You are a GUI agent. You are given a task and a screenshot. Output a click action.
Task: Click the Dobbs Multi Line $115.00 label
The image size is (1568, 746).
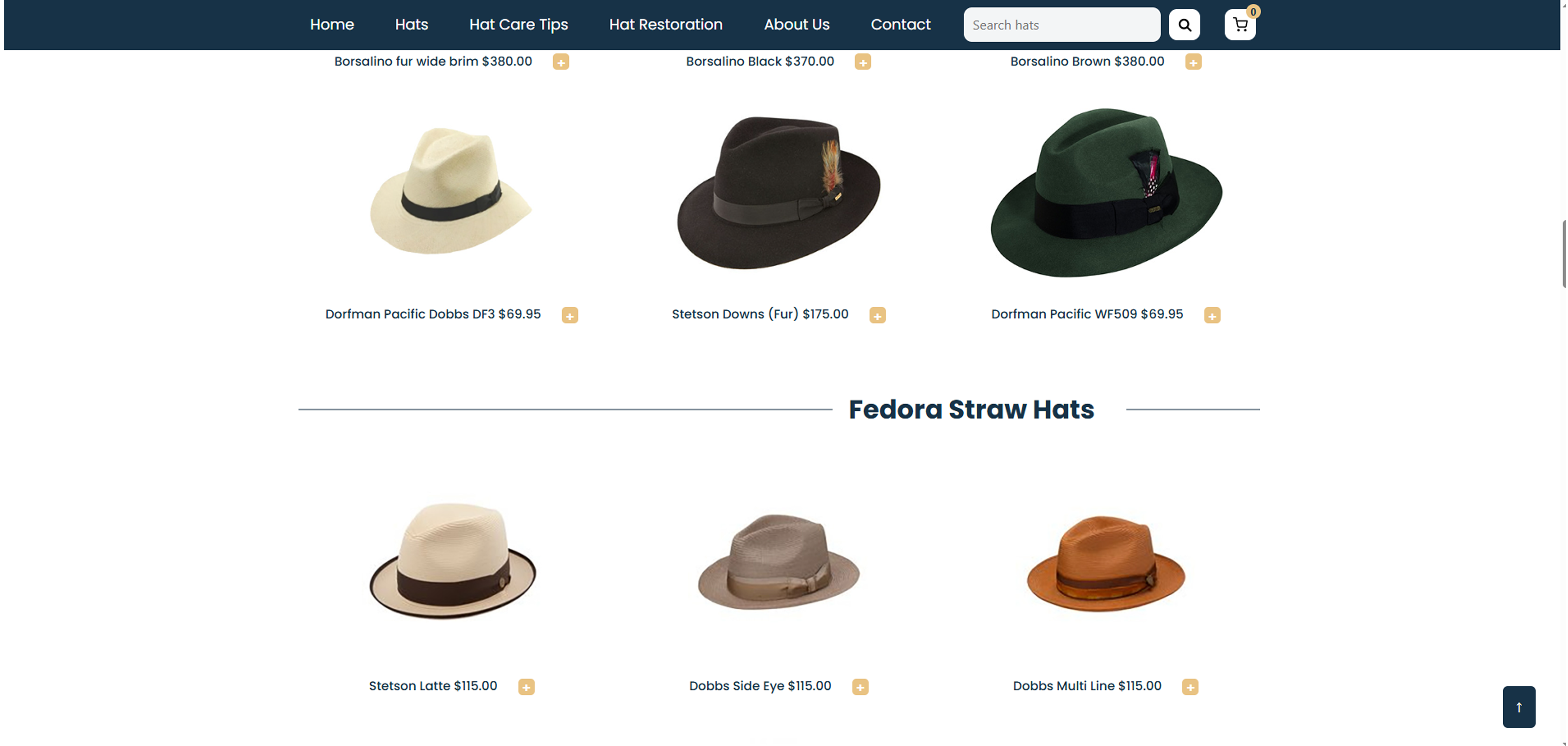[x=1087, y=686]
